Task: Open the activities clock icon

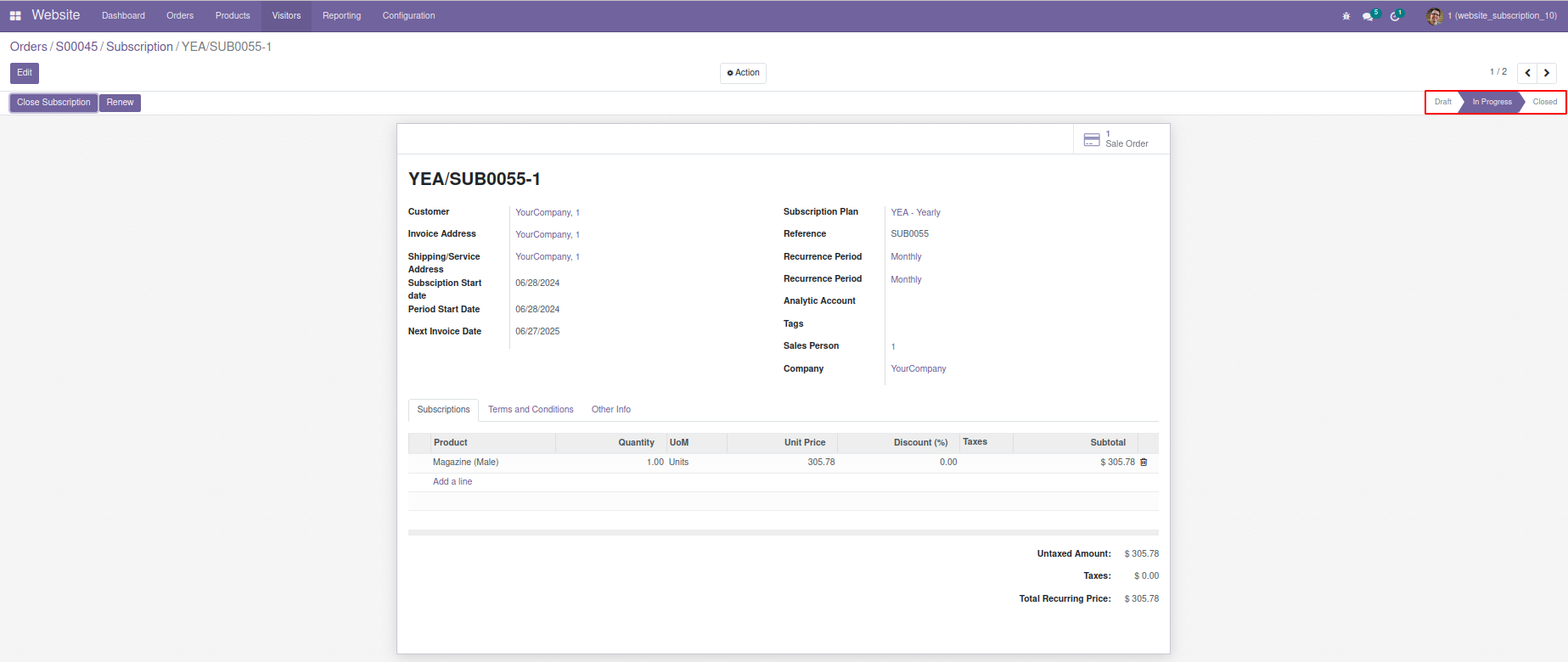Action: [1395, 16]
